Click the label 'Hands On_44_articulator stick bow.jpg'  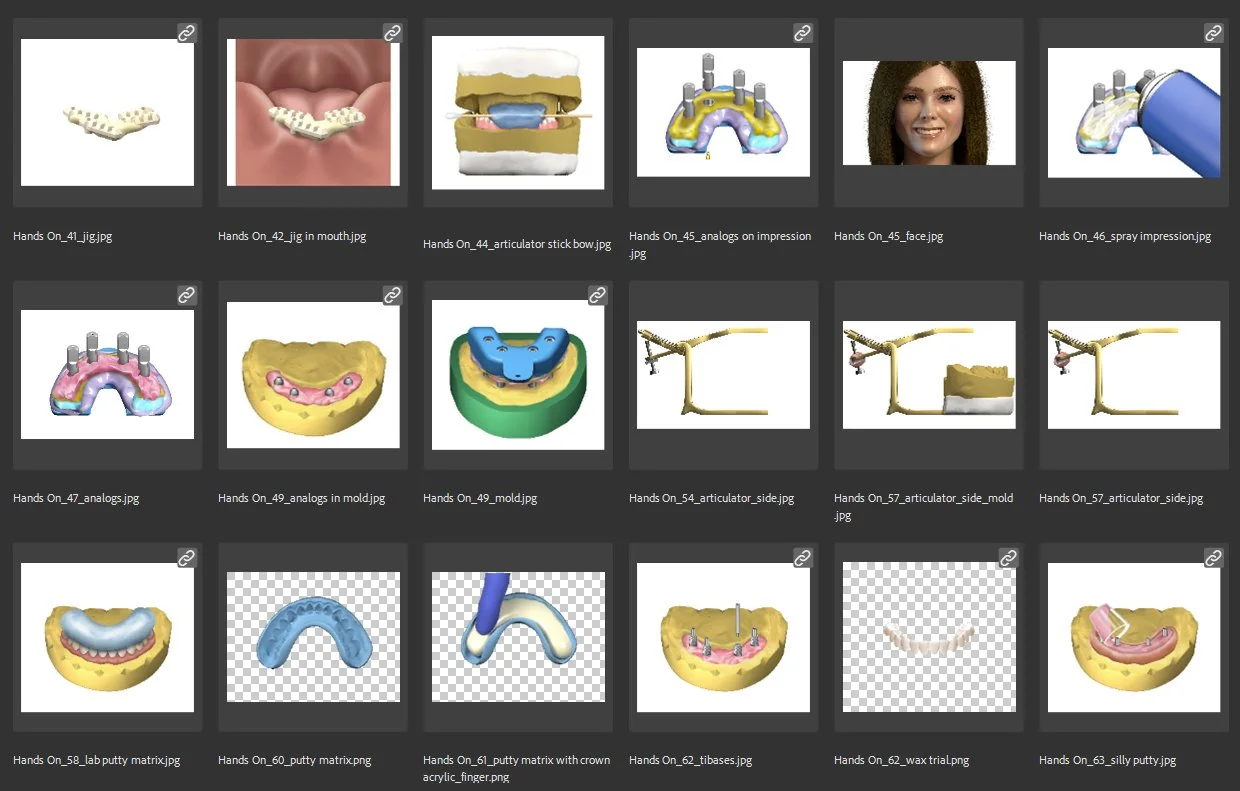coord(517,244)
